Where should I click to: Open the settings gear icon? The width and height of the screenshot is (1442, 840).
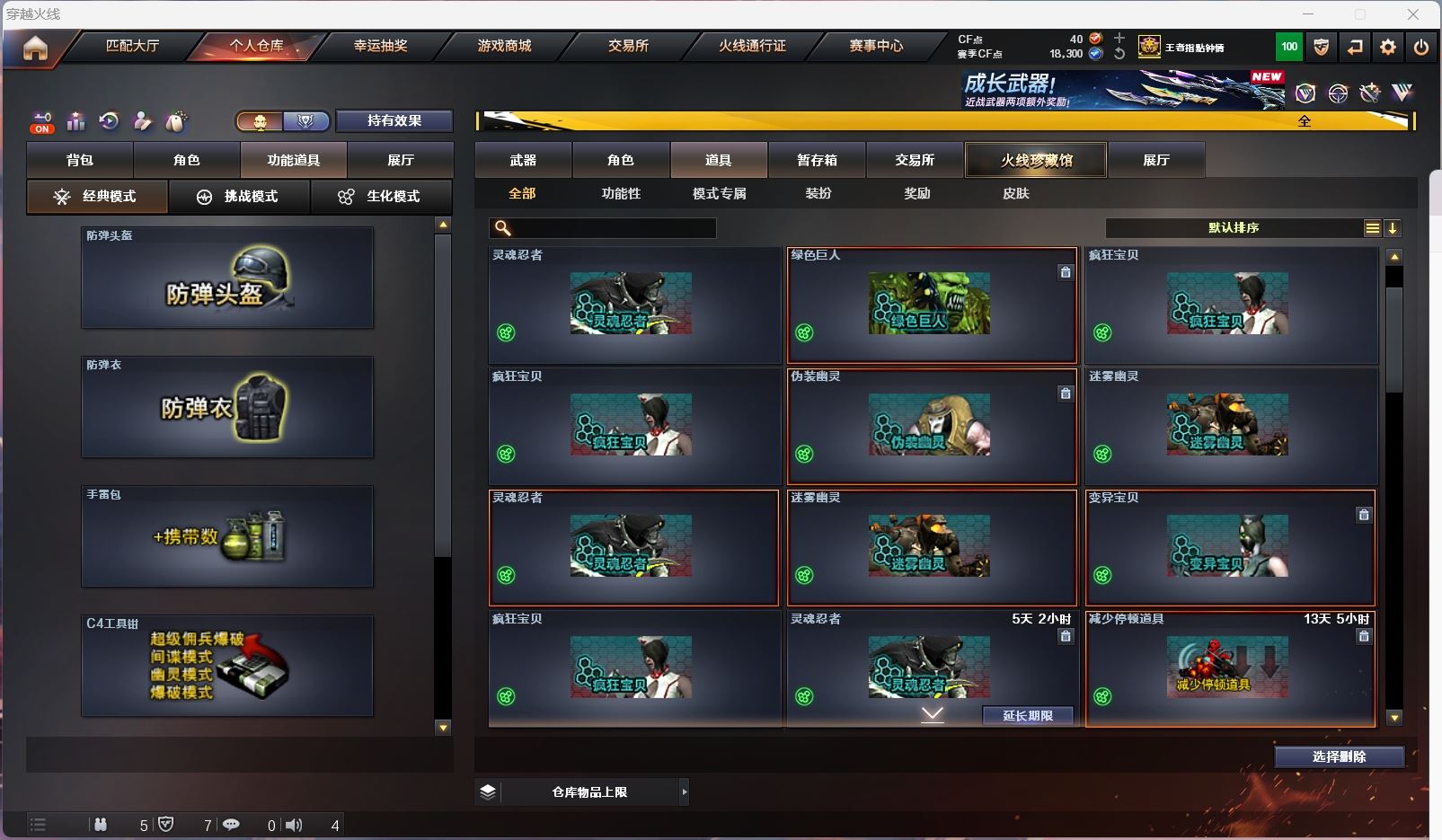[1388, 47]
